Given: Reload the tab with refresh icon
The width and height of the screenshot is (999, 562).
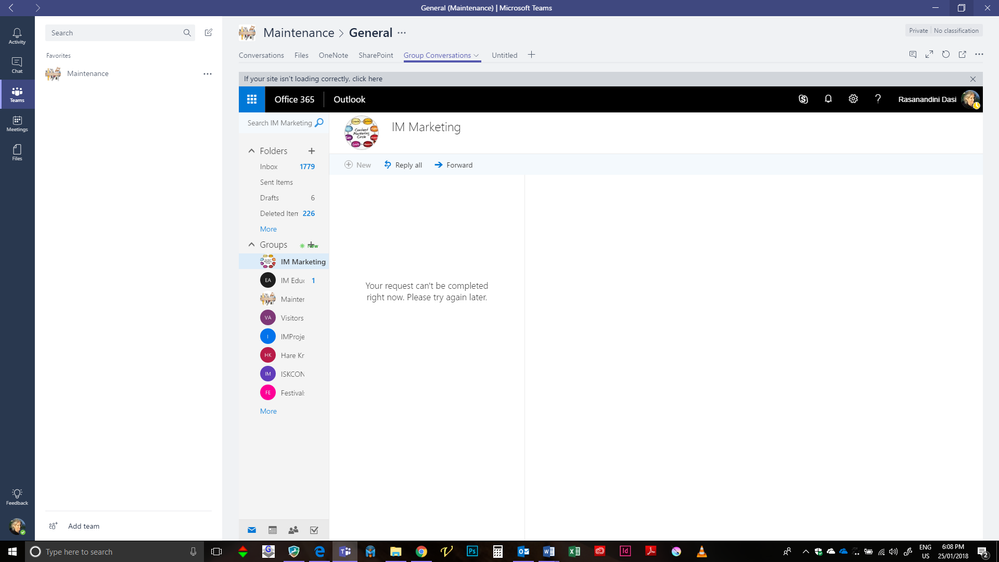Looking at the screenshot, I should (x=945, y=55).
